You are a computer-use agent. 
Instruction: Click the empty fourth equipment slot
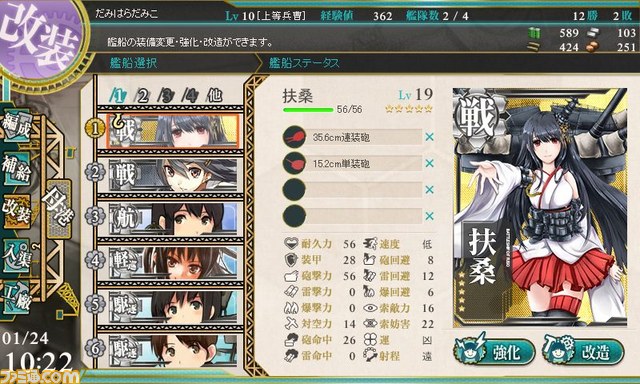click(x=352, y=216)
